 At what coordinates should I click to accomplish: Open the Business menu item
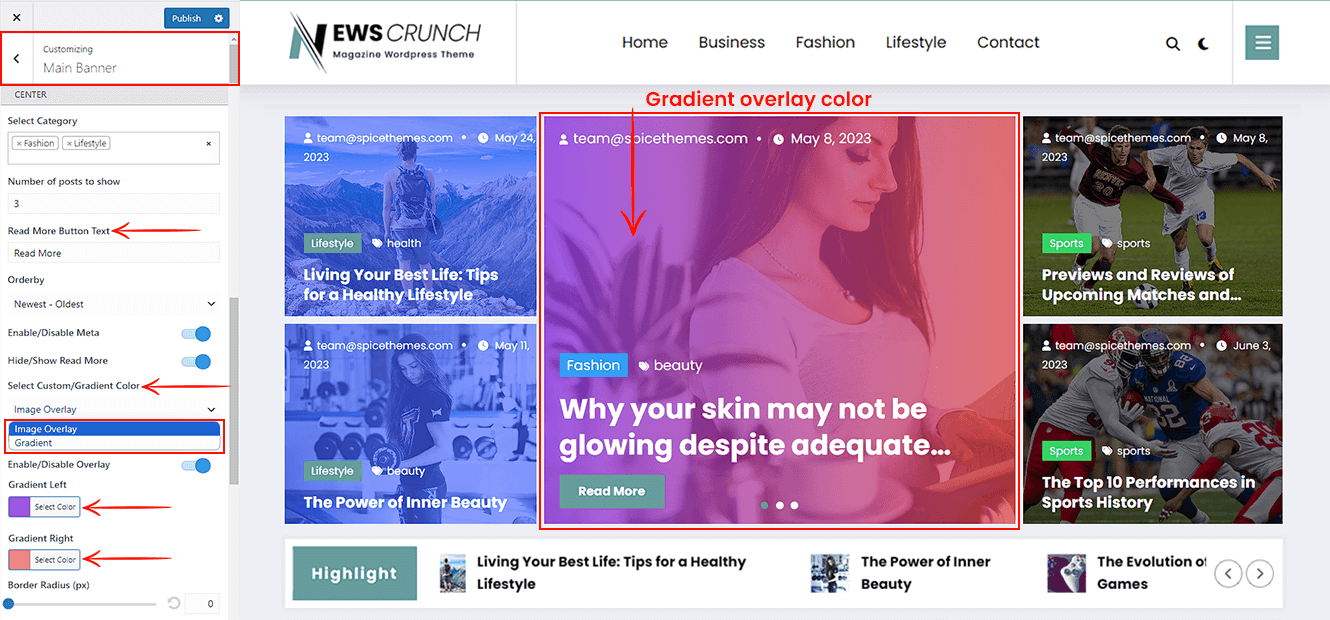click(732, 42)
